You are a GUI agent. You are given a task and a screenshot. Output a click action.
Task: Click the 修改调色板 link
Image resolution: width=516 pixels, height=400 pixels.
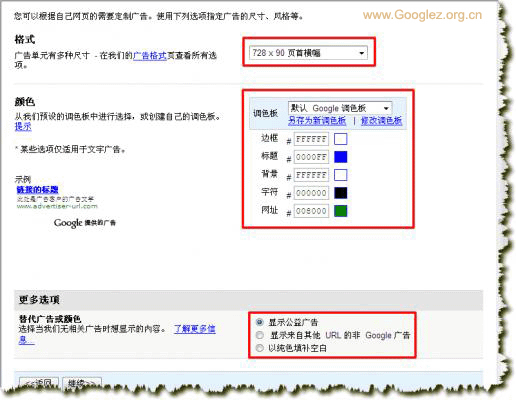[x=381, y=121]
